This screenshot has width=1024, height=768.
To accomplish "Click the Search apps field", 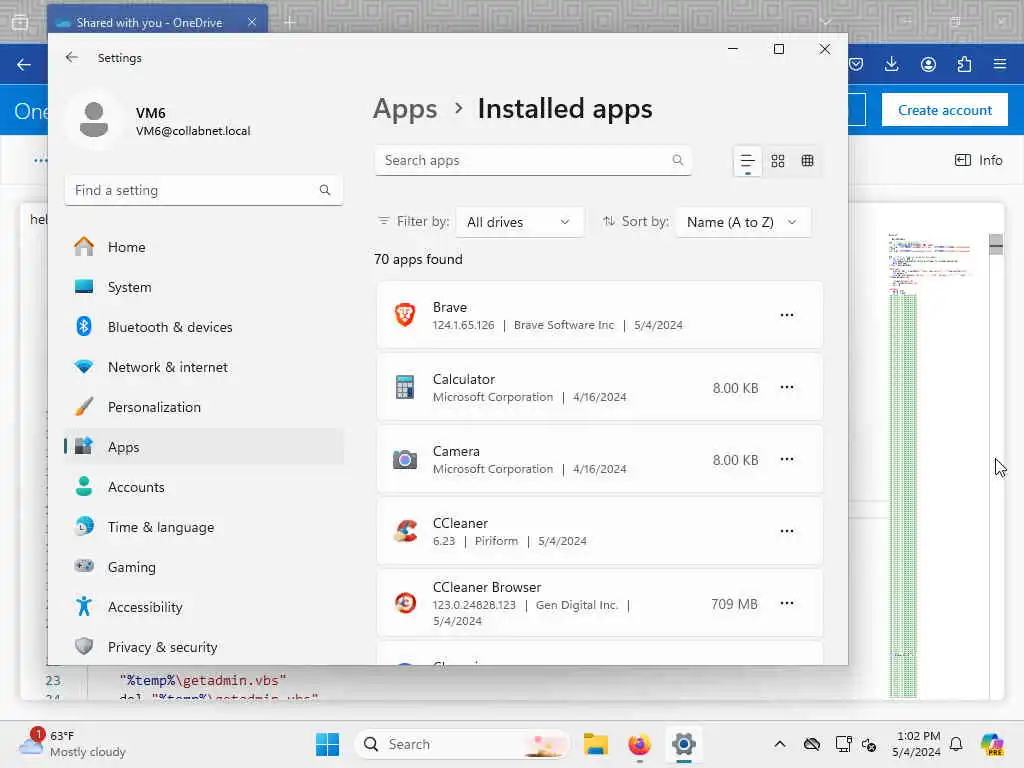I will pos(533,161).
